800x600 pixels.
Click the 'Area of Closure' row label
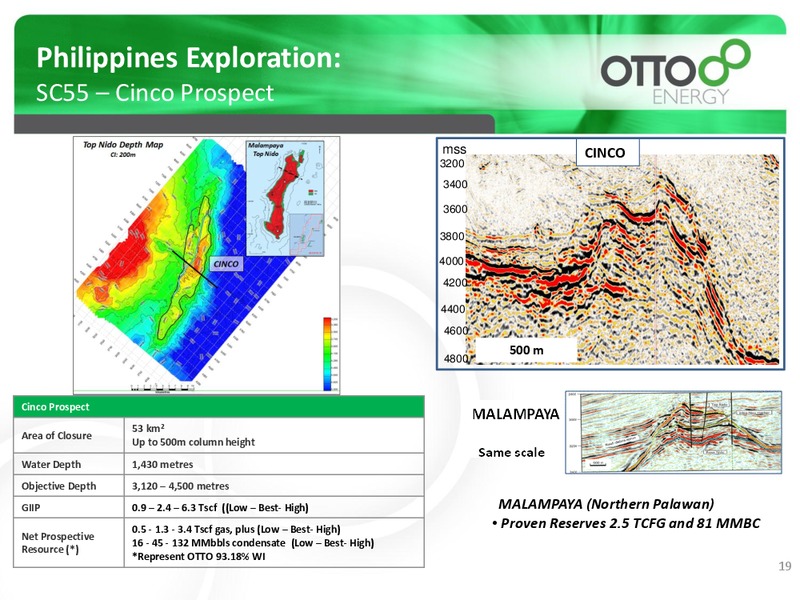pyautogui.click(x=57, y=436)
